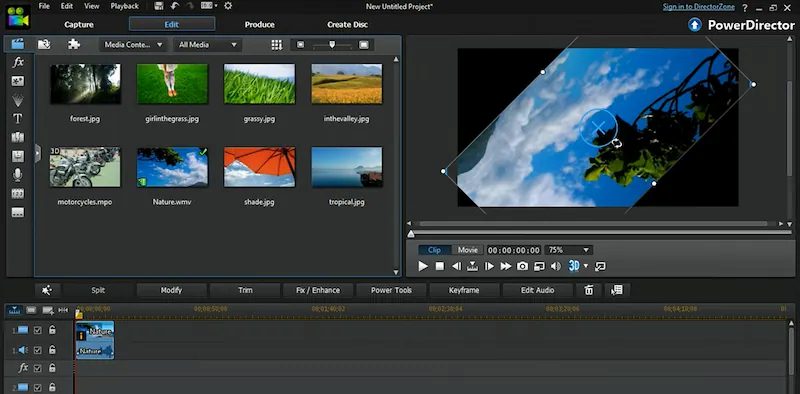Lock audio track 1
800x394 pixels.
52,350
